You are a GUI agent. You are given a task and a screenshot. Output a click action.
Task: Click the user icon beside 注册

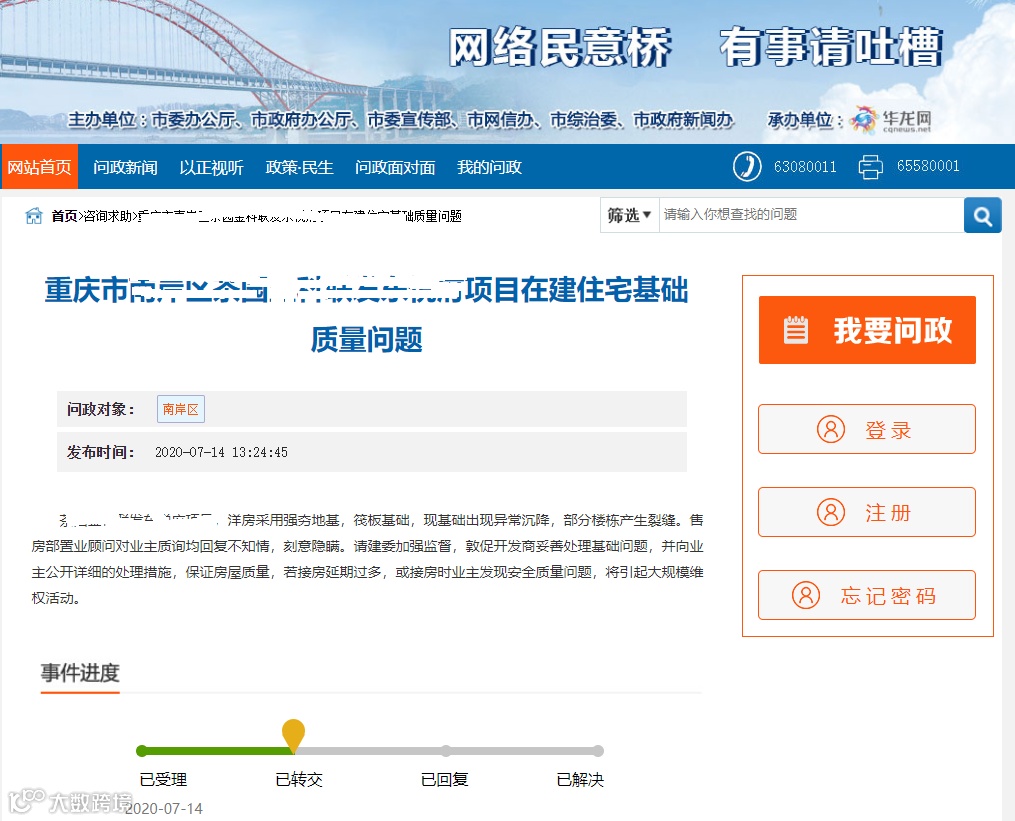pos(831,512)
